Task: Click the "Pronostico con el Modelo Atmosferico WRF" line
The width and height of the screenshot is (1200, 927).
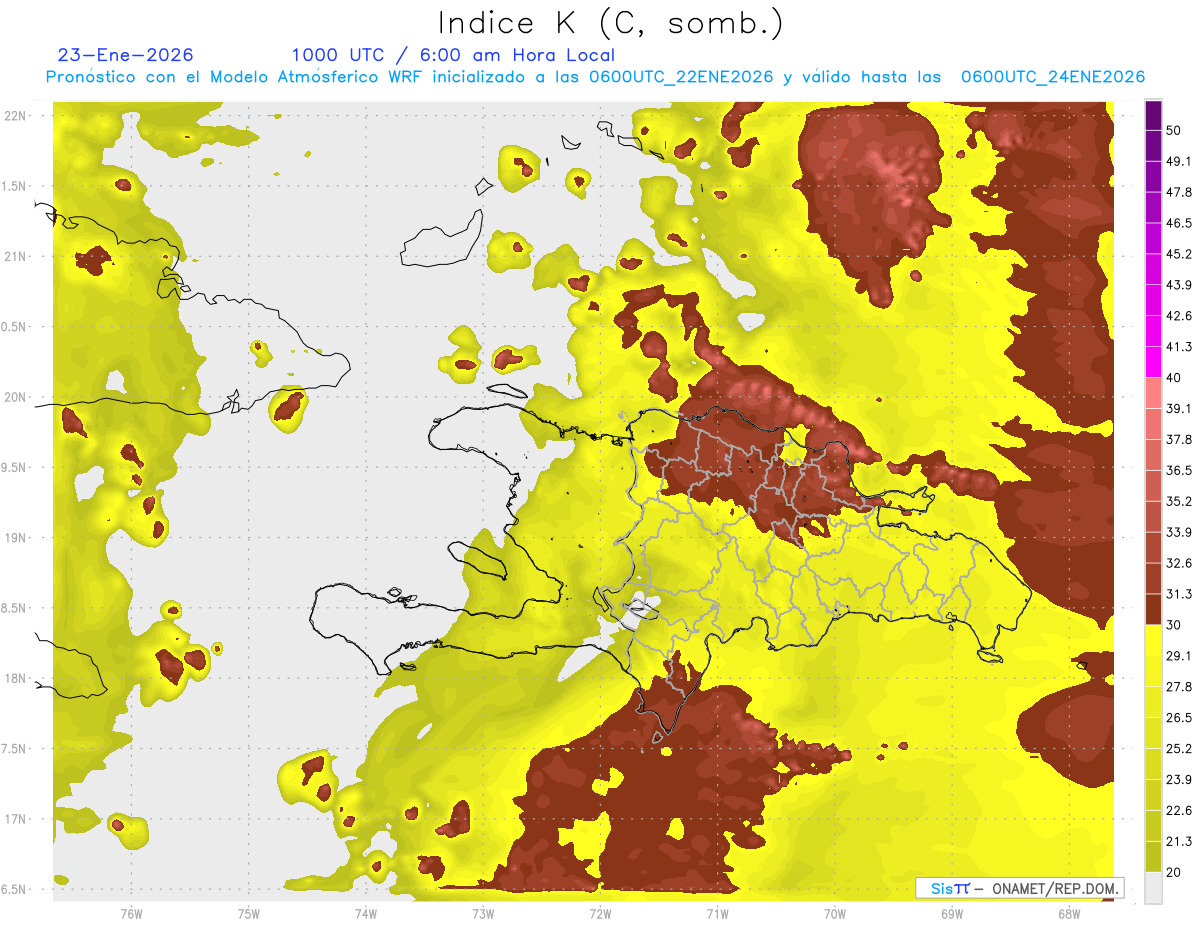Action: click(x=594, y=77)
